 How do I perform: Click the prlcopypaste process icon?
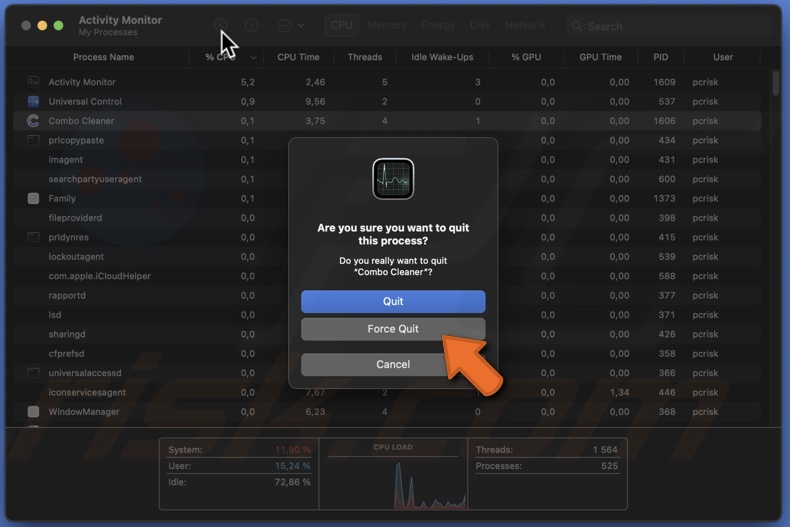click(x=33, y=140)
